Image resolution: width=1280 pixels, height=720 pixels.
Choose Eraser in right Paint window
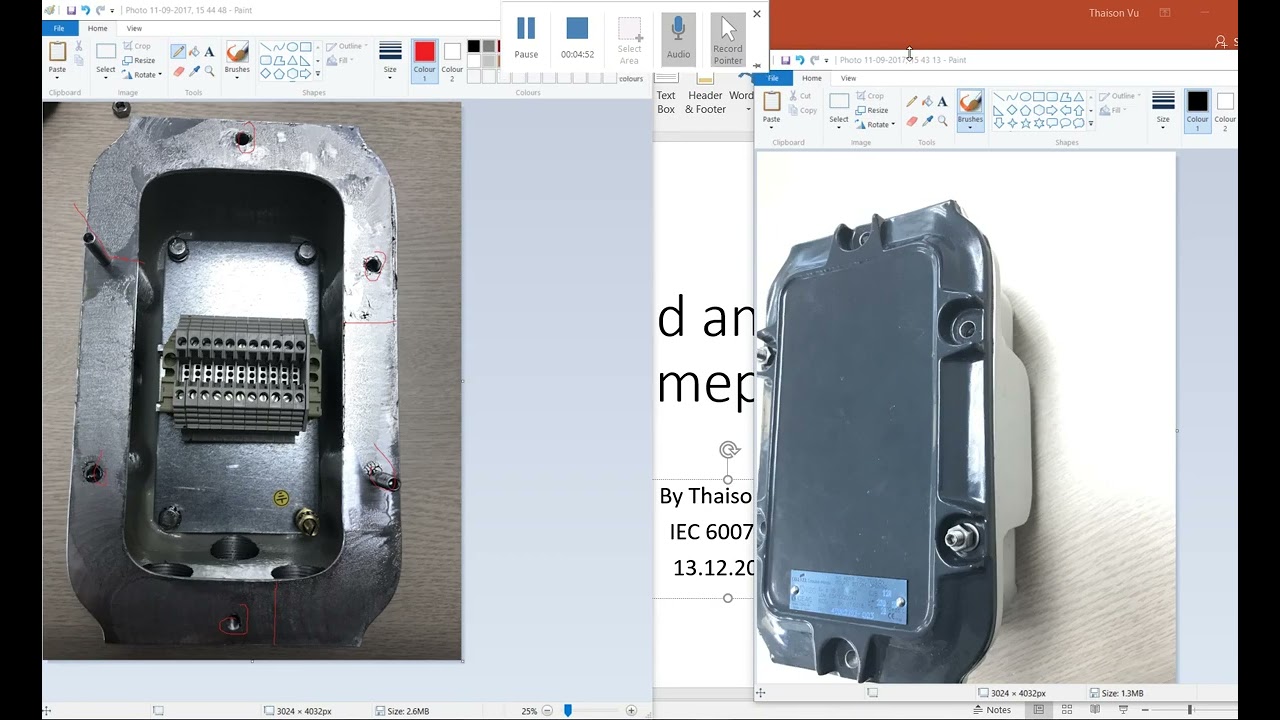(x=911, y=121)
